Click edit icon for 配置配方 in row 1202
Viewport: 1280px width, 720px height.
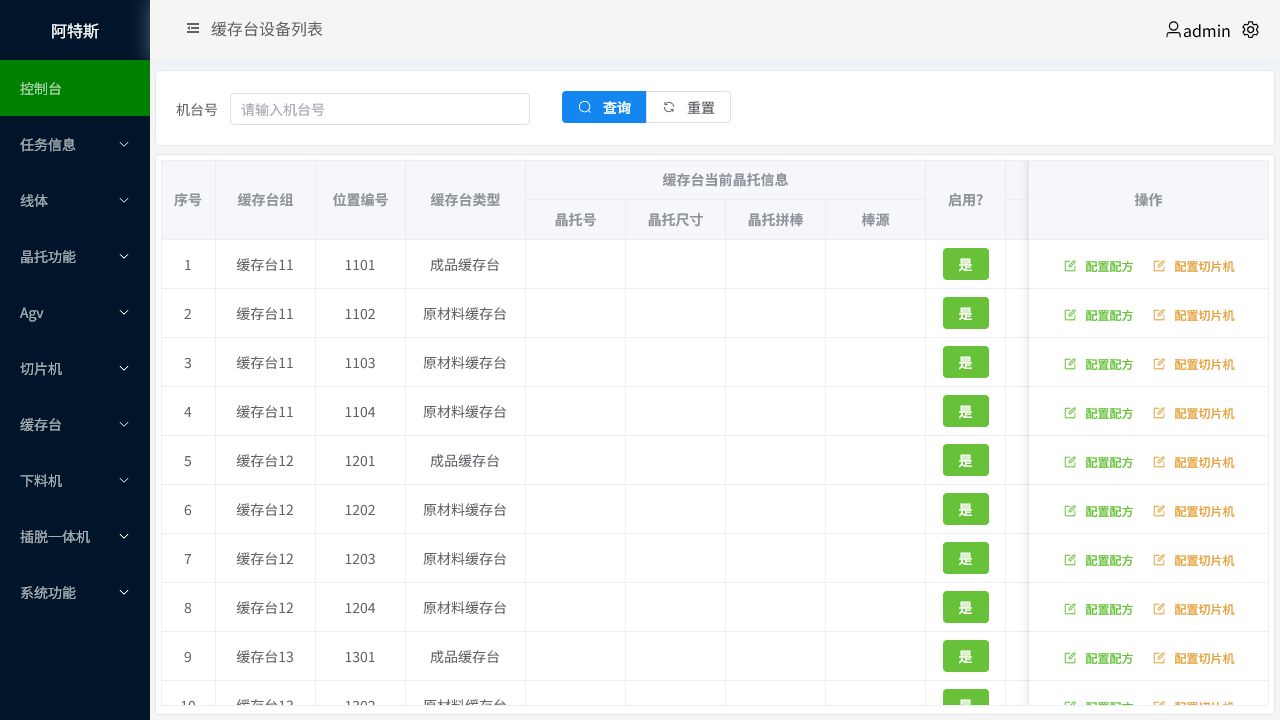1070,511
